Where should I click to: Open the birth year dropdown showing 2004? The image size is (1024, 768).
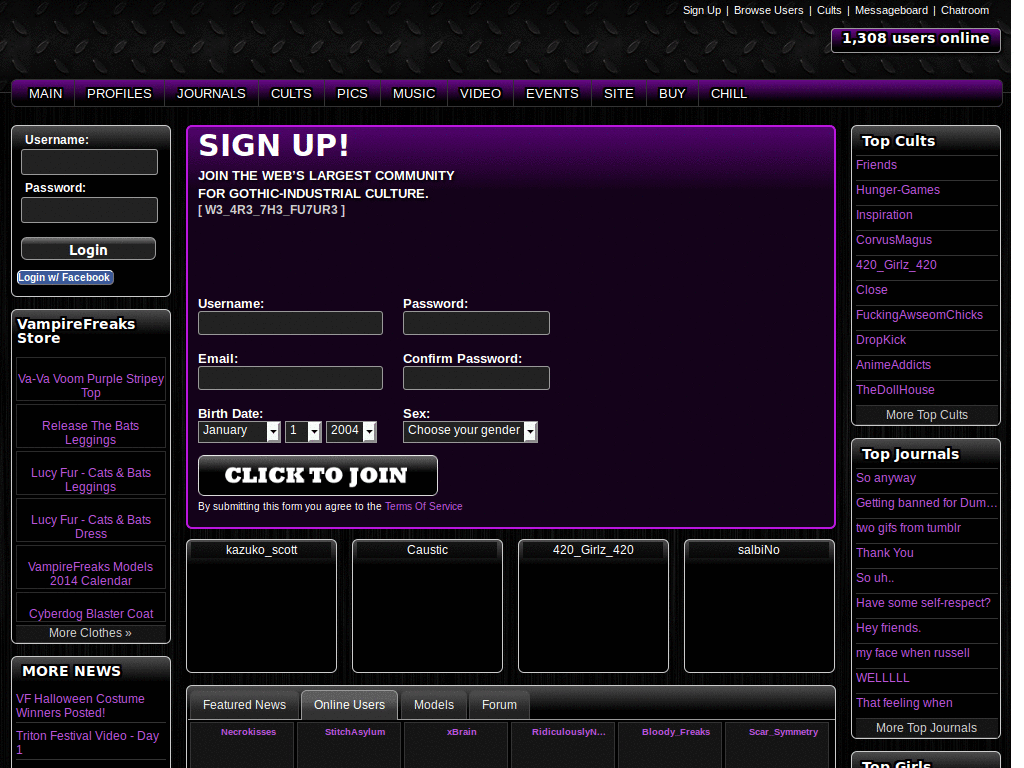(351, 431)
